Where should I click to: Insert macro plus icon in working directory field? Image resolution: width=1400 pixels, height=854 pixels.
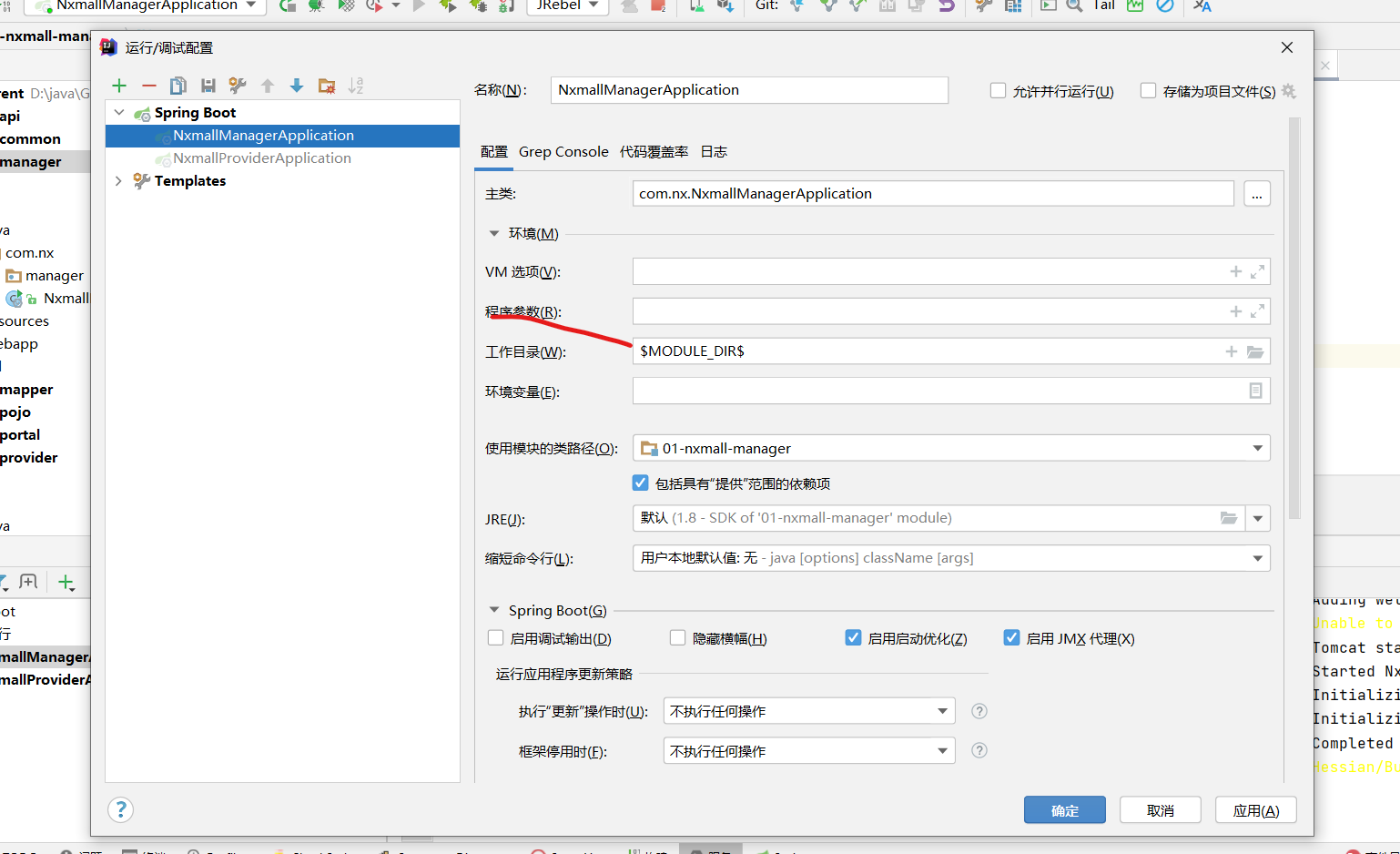coord(1232,351)
